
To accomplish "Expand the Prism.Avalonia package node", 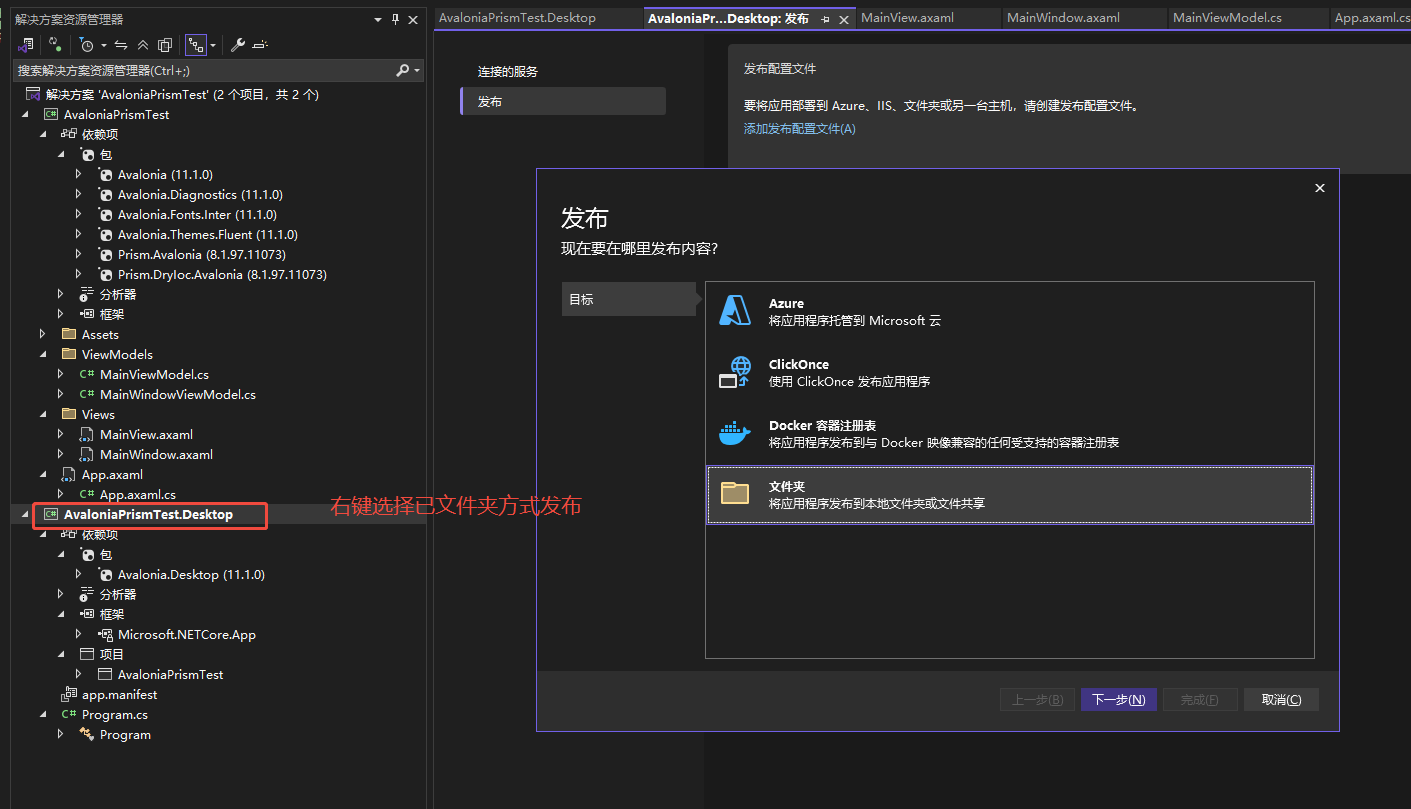I will [x=78, y=254].
